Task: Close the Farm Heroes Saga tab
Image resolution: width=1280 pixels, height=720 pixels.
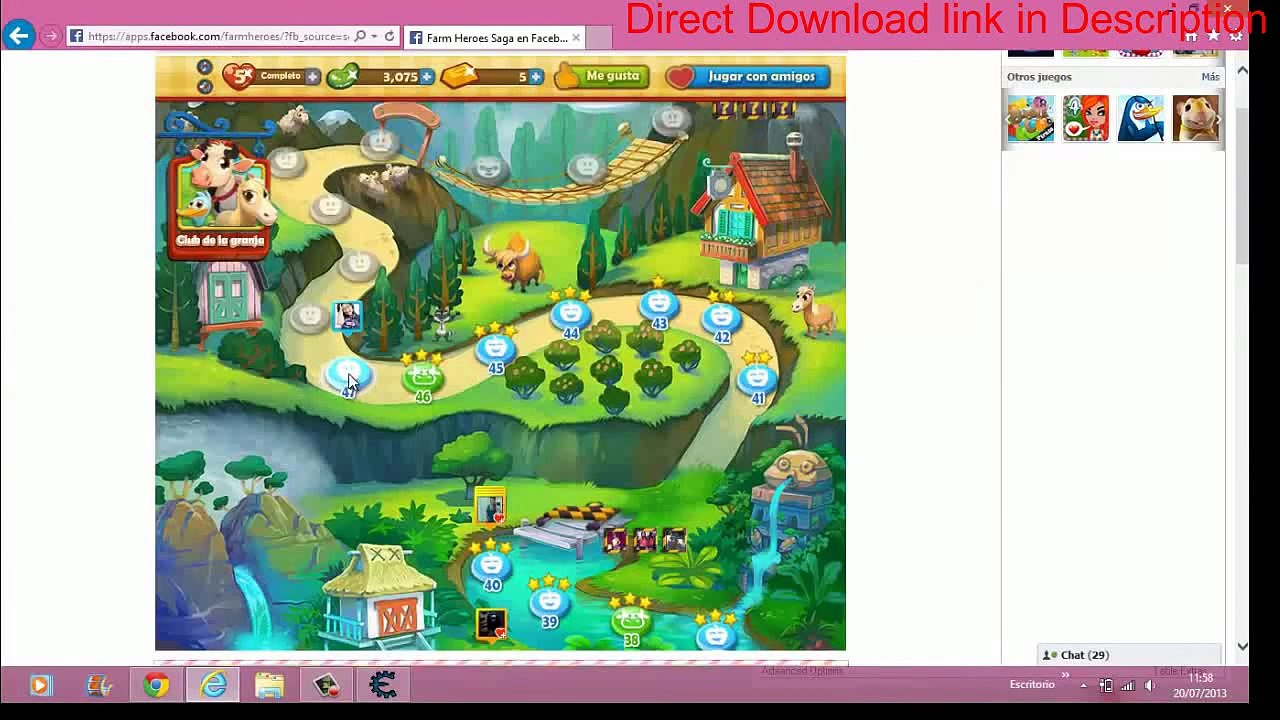Action: [x=576, y=38]
